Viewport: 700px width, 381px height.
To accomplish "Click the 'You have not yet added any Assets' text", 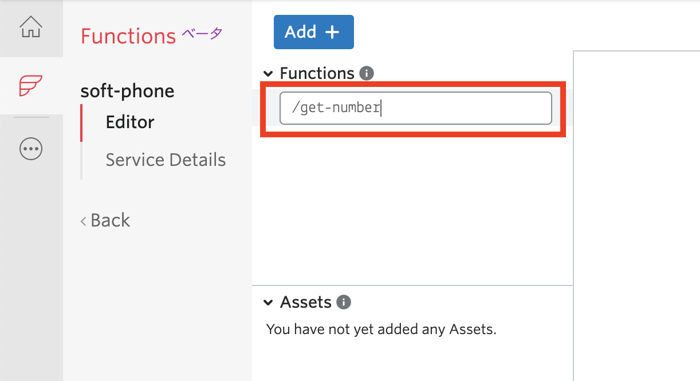I will point(381,329).
